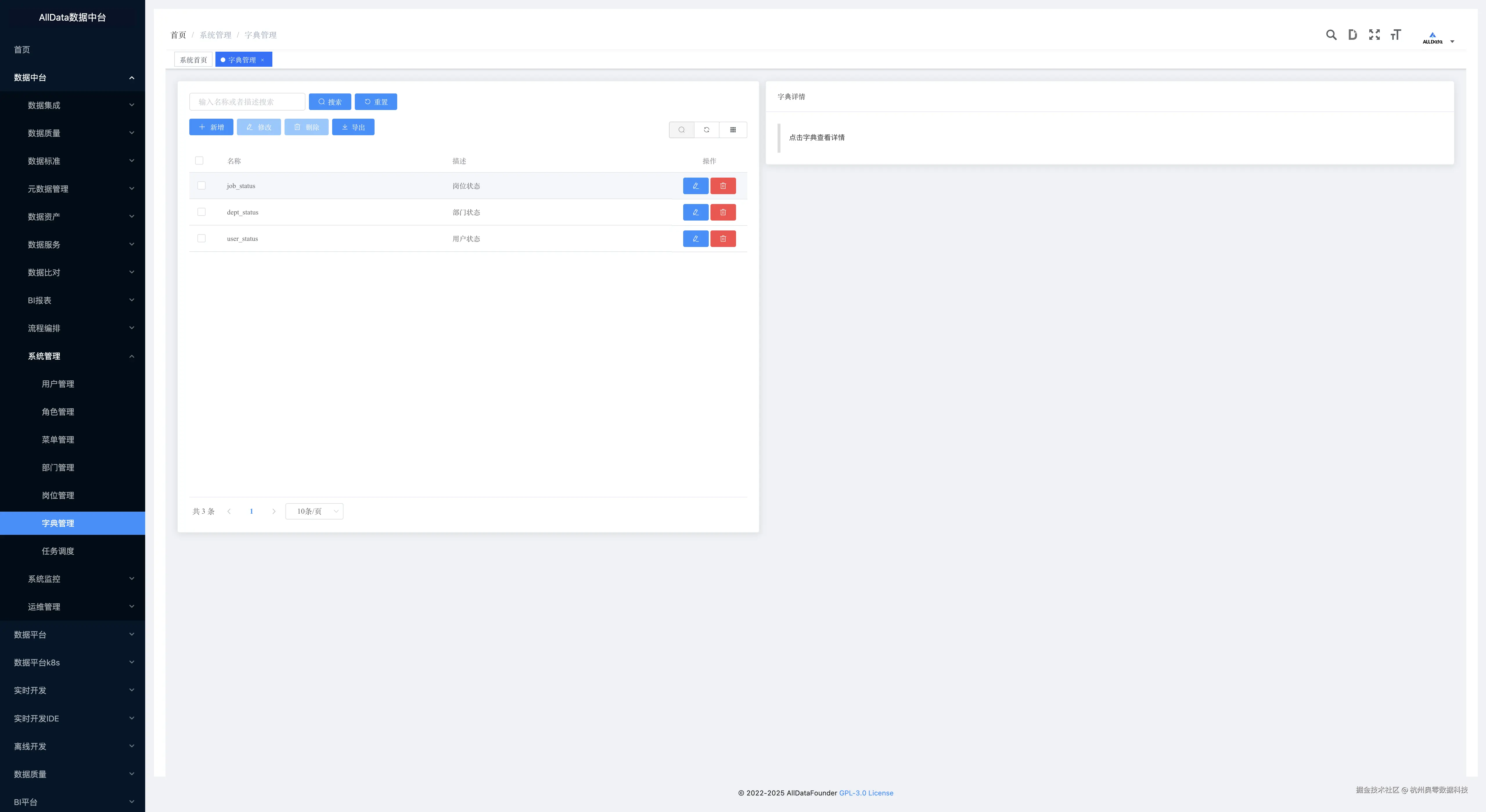Open the GPL-3.0 License link
Image resolution: width=1486 pixels, height=812 pixels.
point(866,793)
